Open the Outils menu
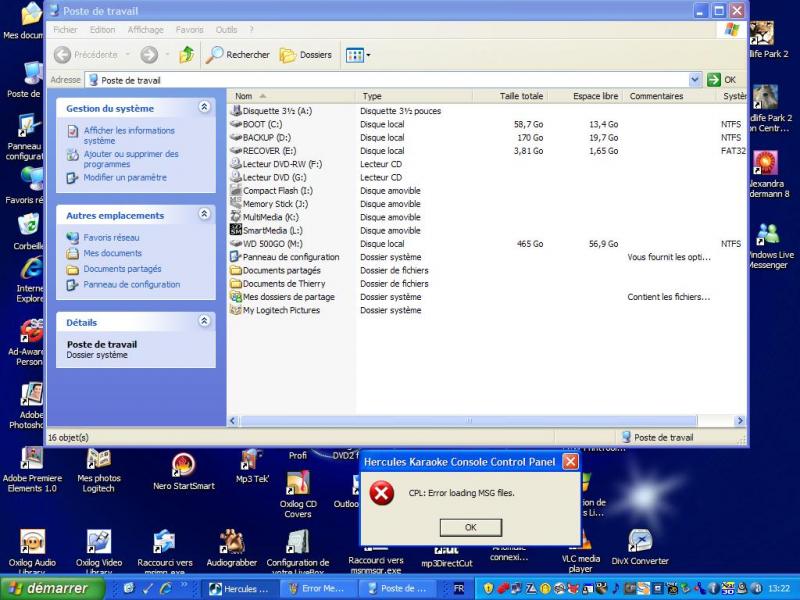Viewport: 800px width, 600px height. (x=226, y=30)
